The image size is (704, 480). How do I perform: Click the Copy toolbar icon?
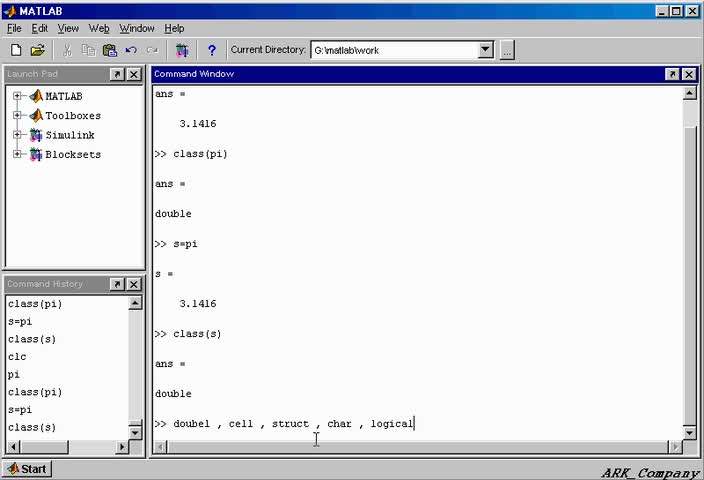click(88, 50)
